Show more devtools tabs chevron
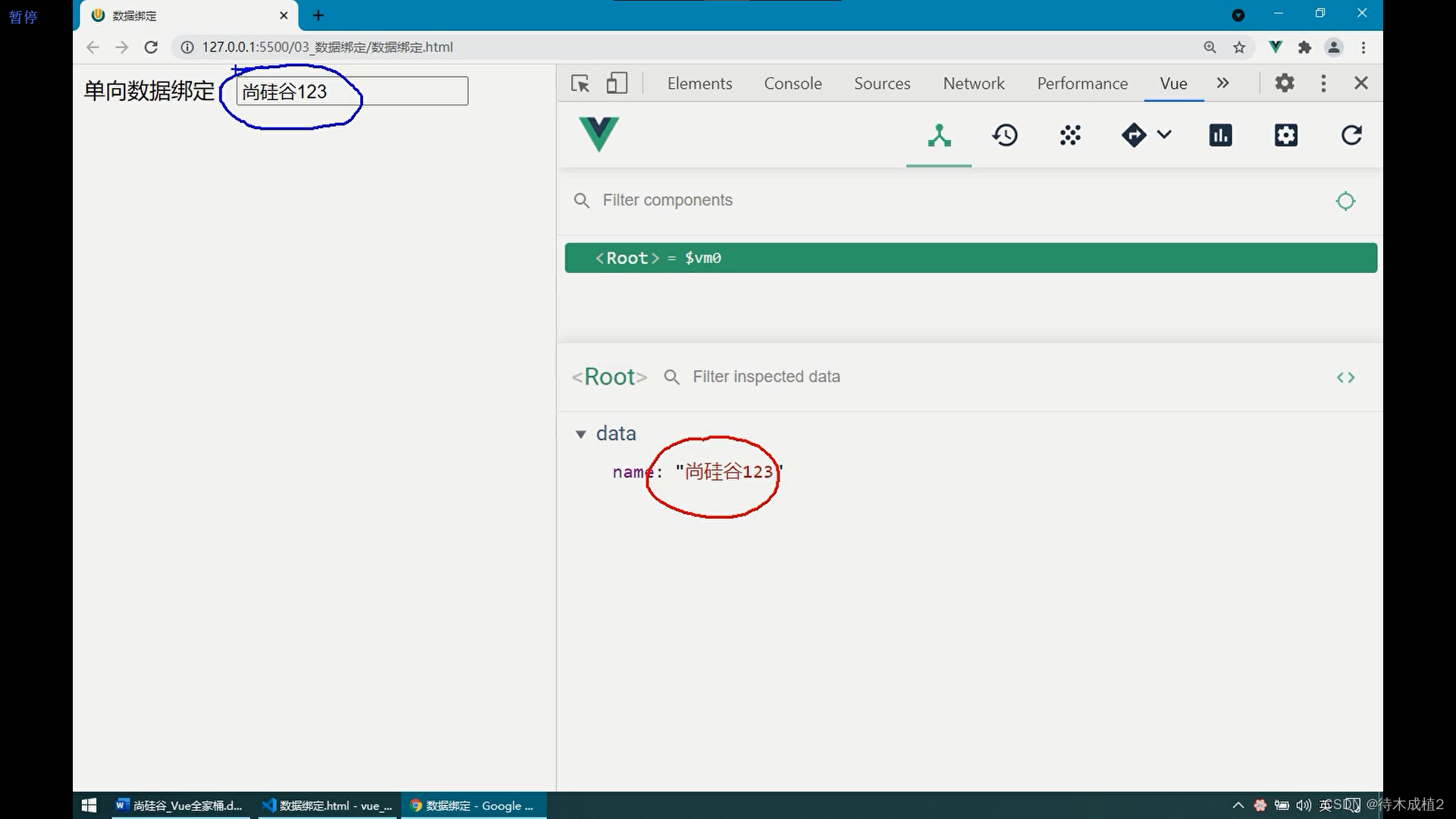The image size is (1456, 819). point(1222,83)
